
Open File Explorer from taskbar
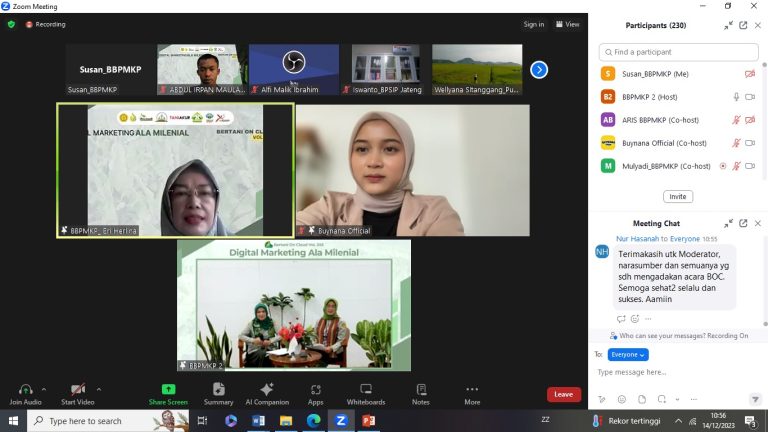tap(286, 421)
